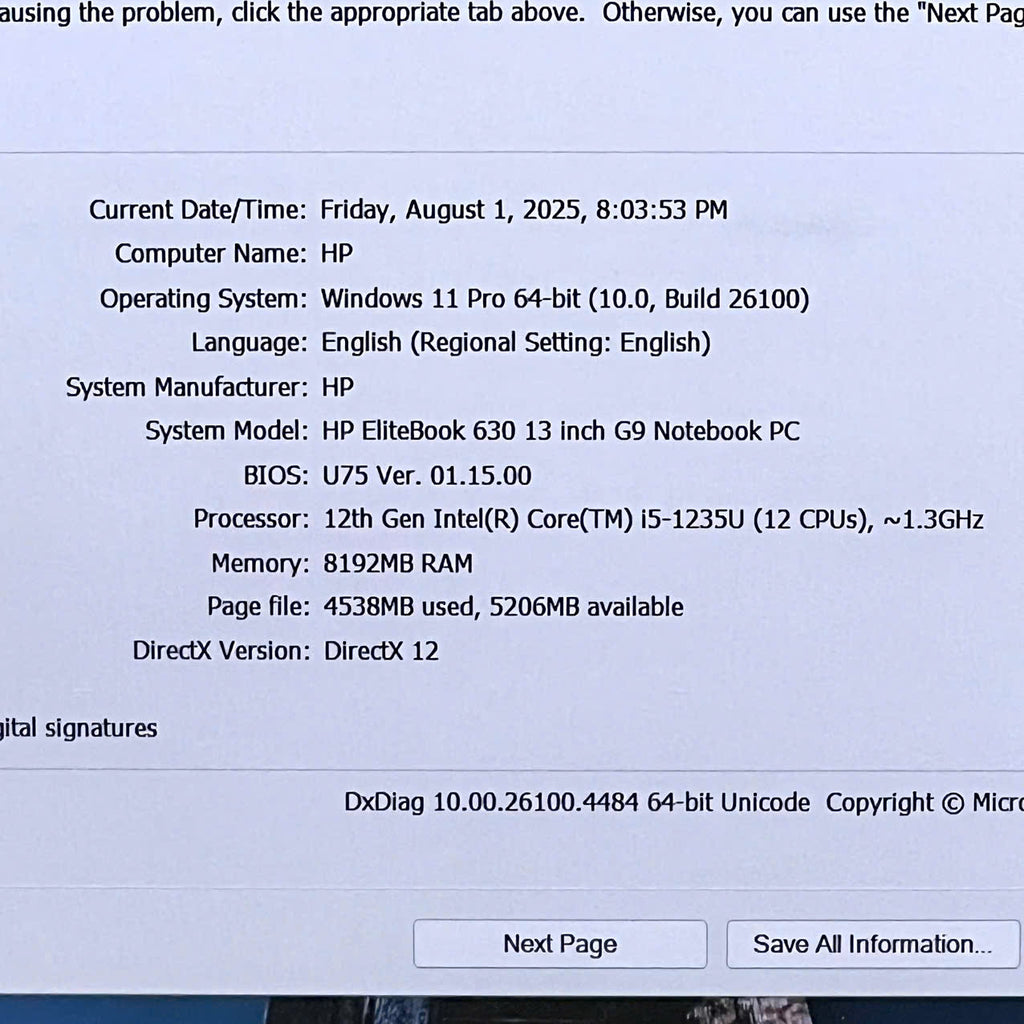Image resolution: width=1024 pixels, height=1024 pixels.
Task: Click the 'Processor:' label
Action: coord(251,519)
